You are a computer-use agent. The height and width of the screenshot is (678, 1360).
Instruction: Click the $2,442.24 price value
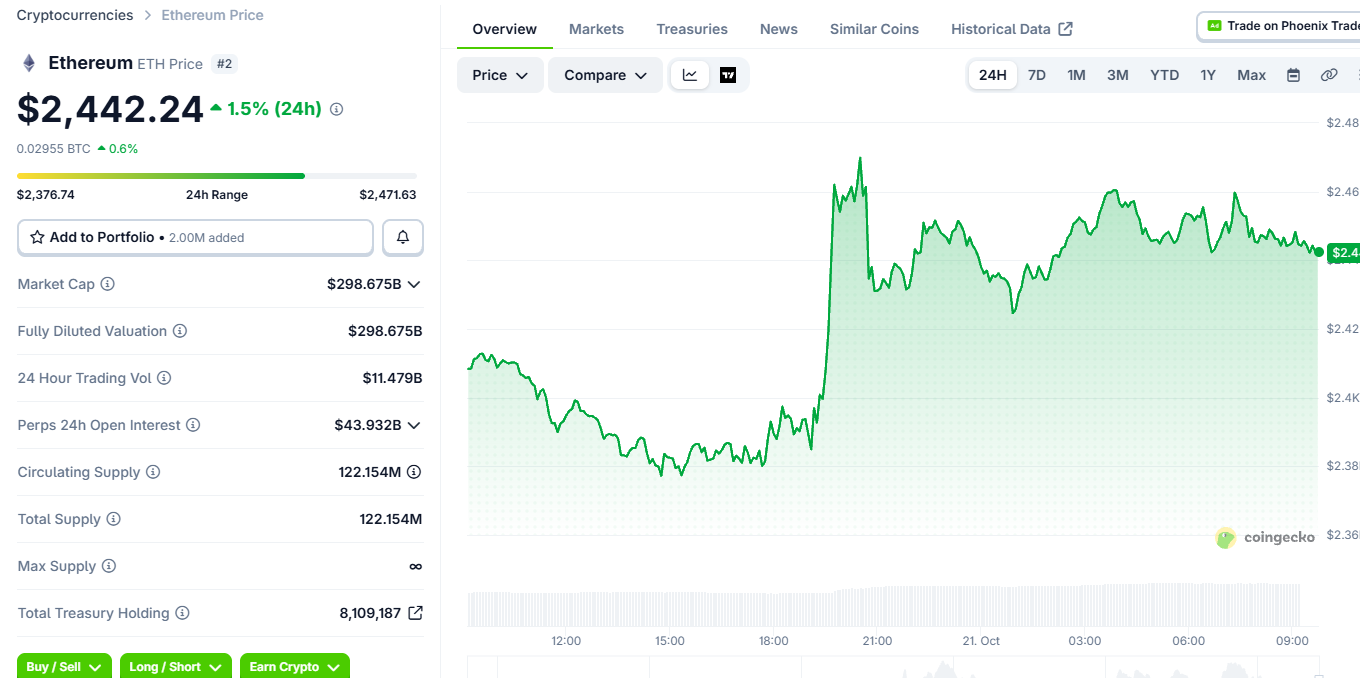click(110, 109)
